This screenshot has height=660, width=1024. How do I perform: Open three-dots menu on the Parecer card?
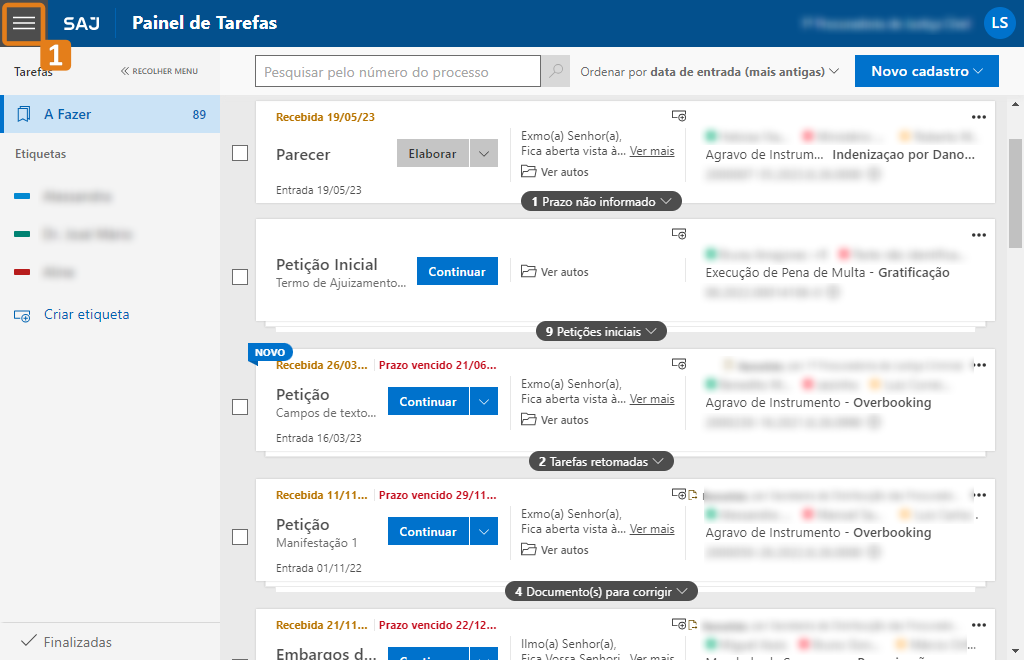coord(978,116)
